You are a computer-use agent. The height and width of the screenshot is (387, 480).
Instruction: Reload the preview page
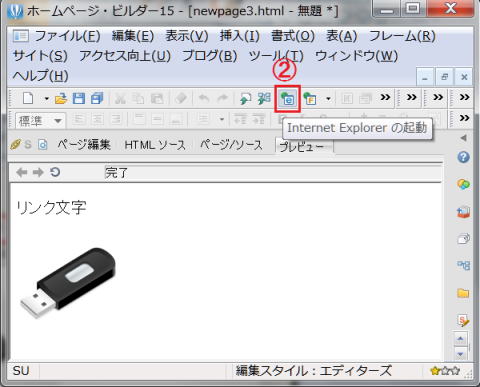point(55,172)
